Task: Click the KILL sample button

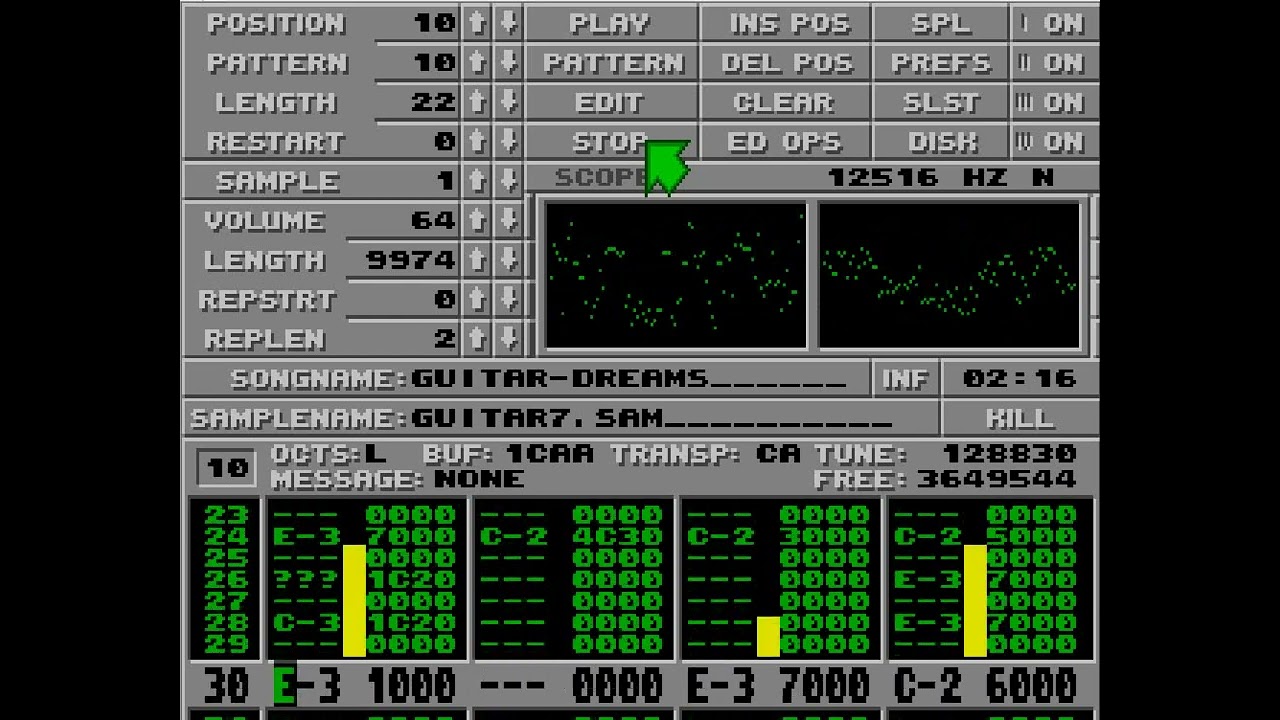Action: [x=1019, y=418]
